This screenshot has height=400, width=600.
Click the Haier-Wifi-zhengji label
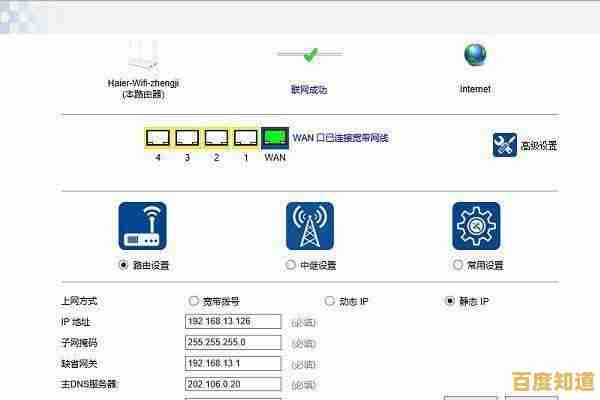pos(143,83)
